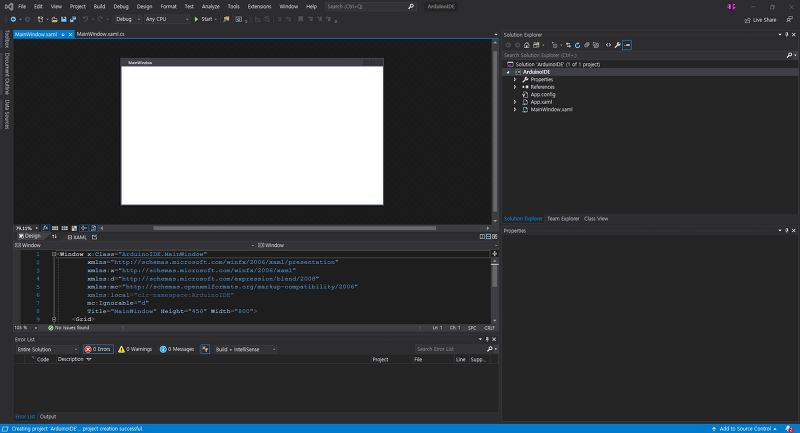This screenshot has width=800, height=433.
Task: Click the Search Solution Explorer field
Action: click(645, 55)
